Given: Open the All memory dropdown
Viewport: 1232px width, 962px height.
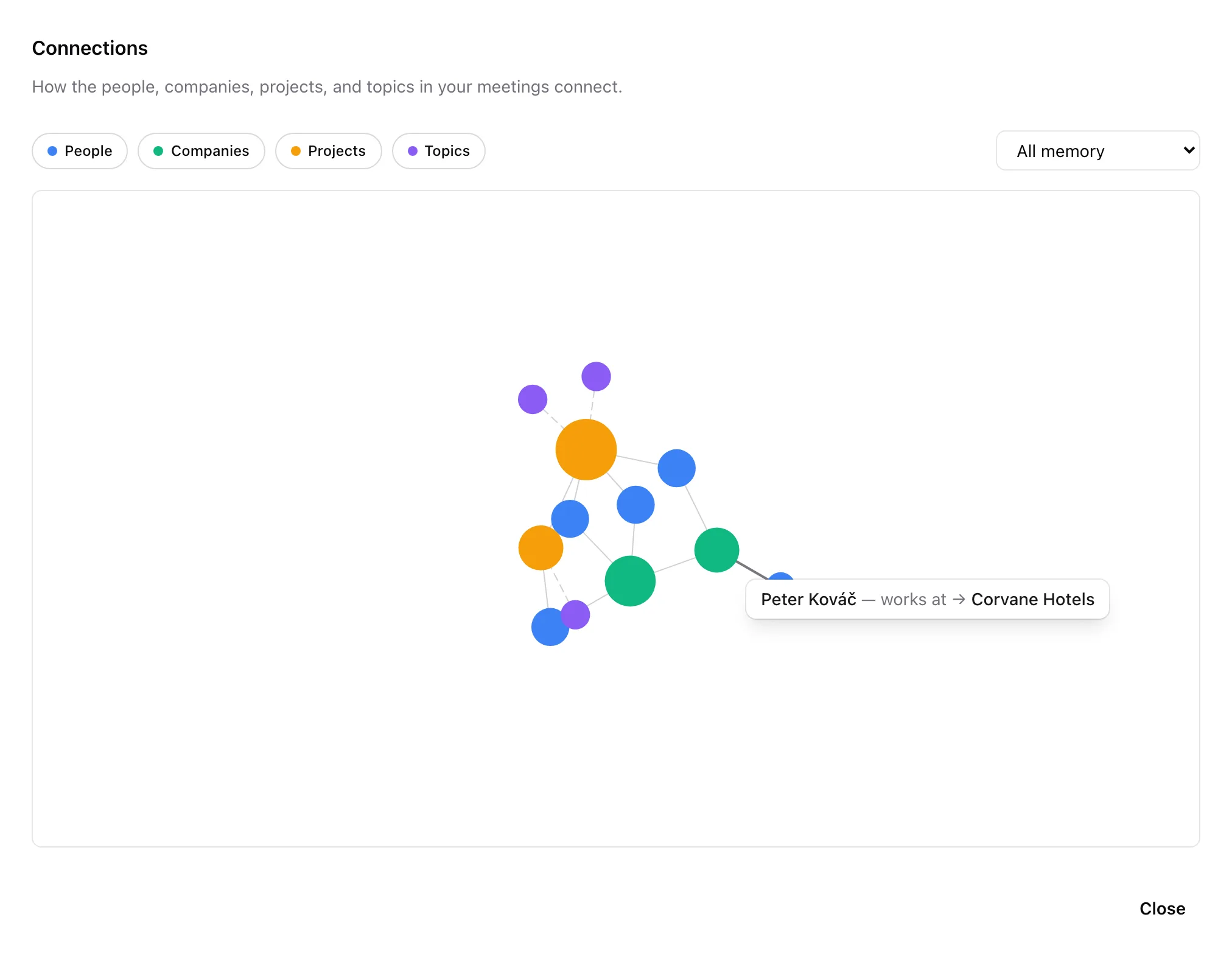Looking at the screenshot, I should (1097, 151).
